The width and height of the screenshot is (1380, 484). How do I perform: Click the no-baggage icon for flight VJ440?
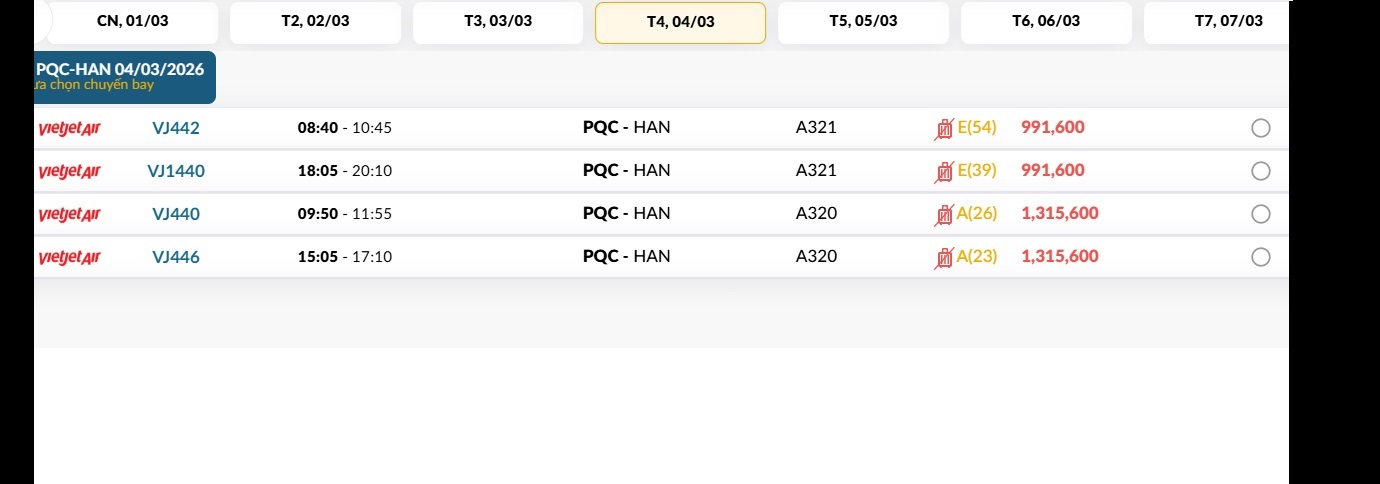pyautogui.click(x=944, y=215)
